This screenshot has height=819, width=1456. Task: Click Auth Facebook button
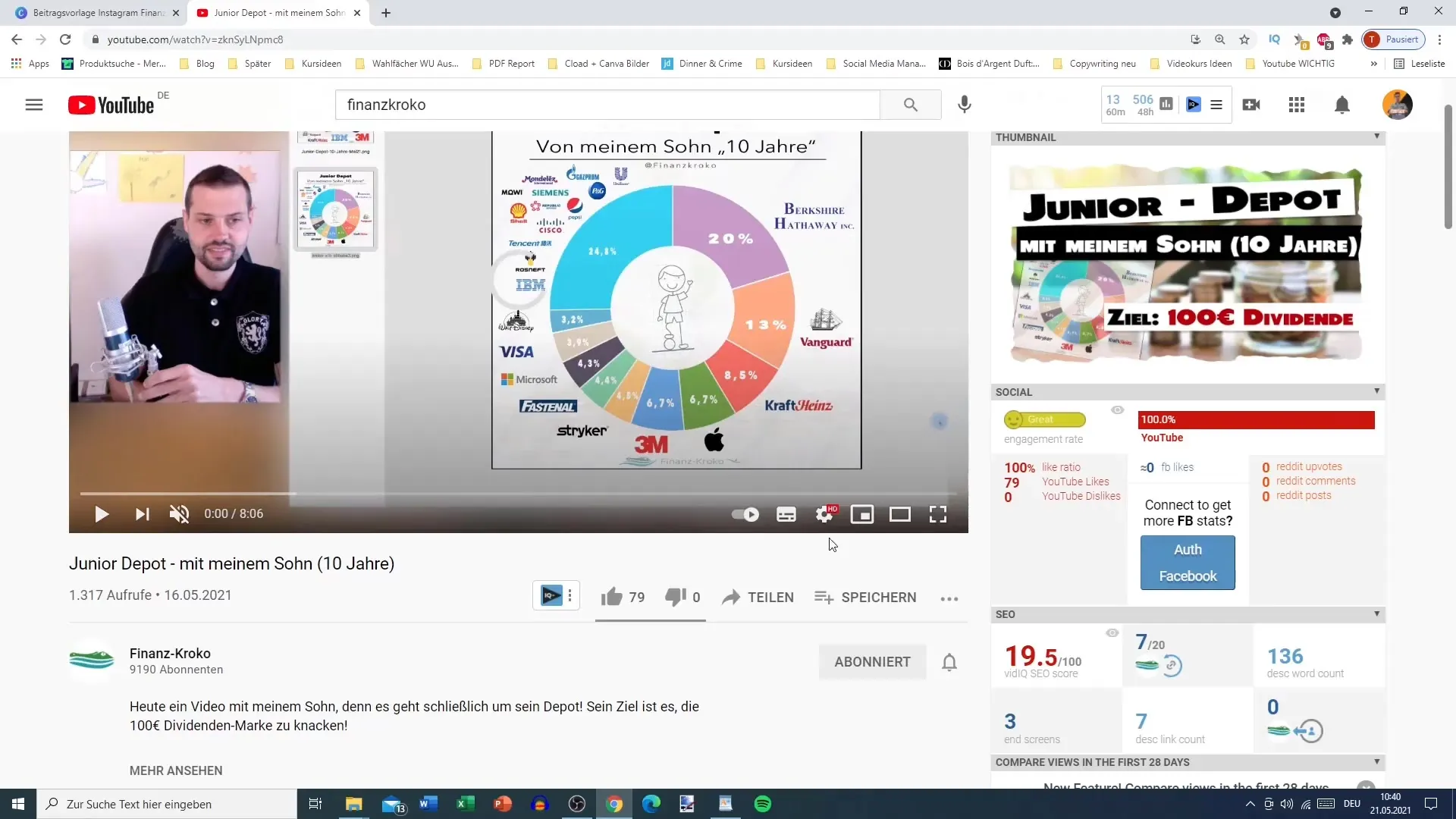pos(1188,563)
